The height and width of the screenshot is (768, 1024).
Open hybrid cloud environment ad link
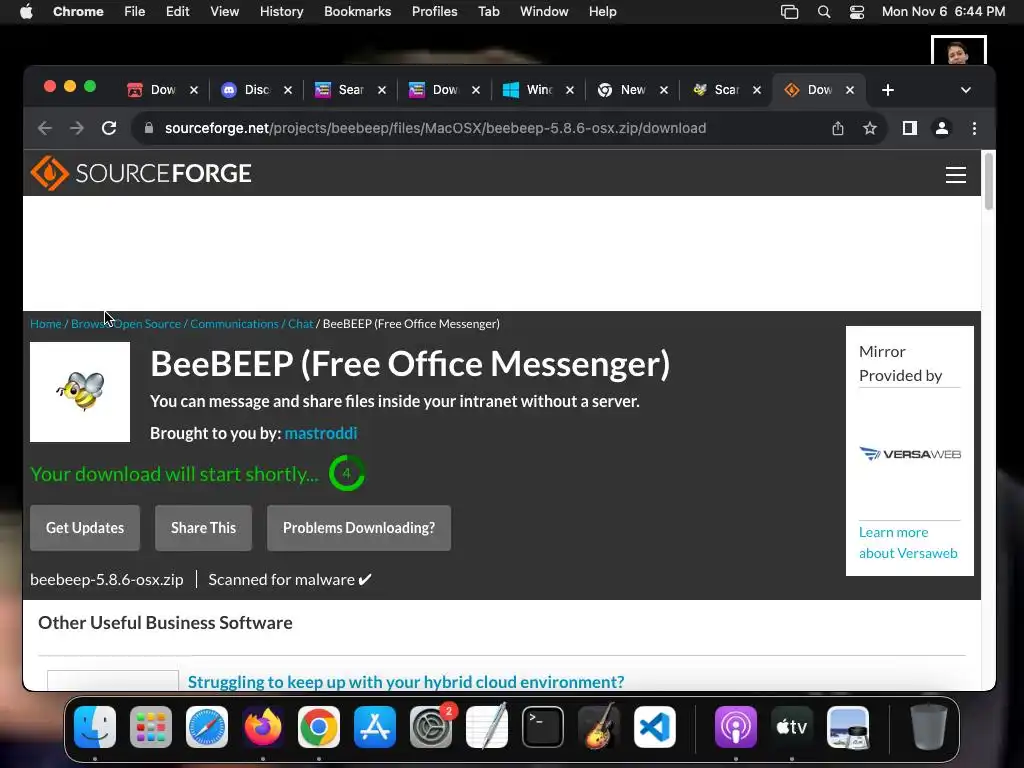(406, 682)
